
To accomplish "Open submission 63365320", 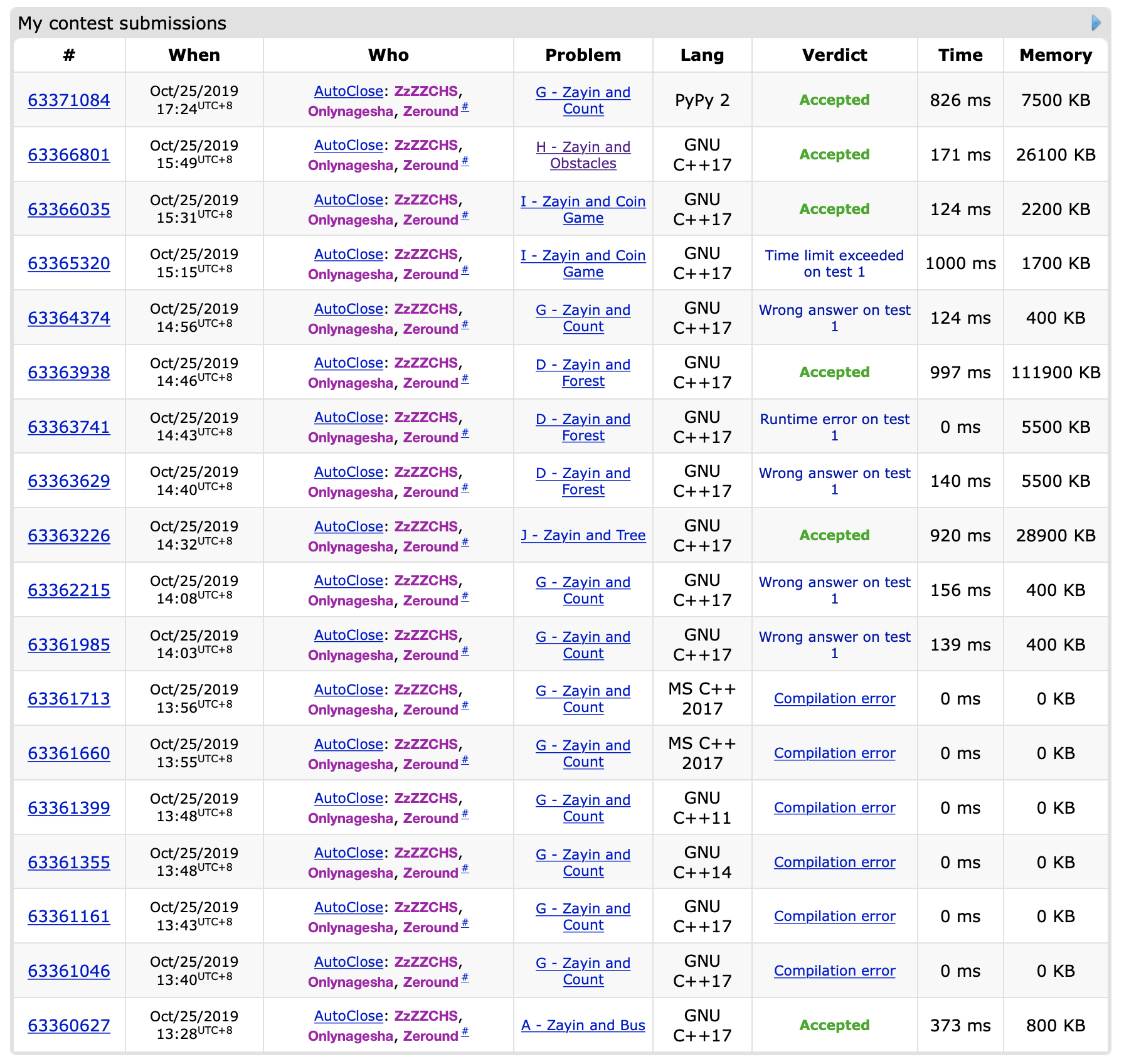I will [x=69, y=263].
